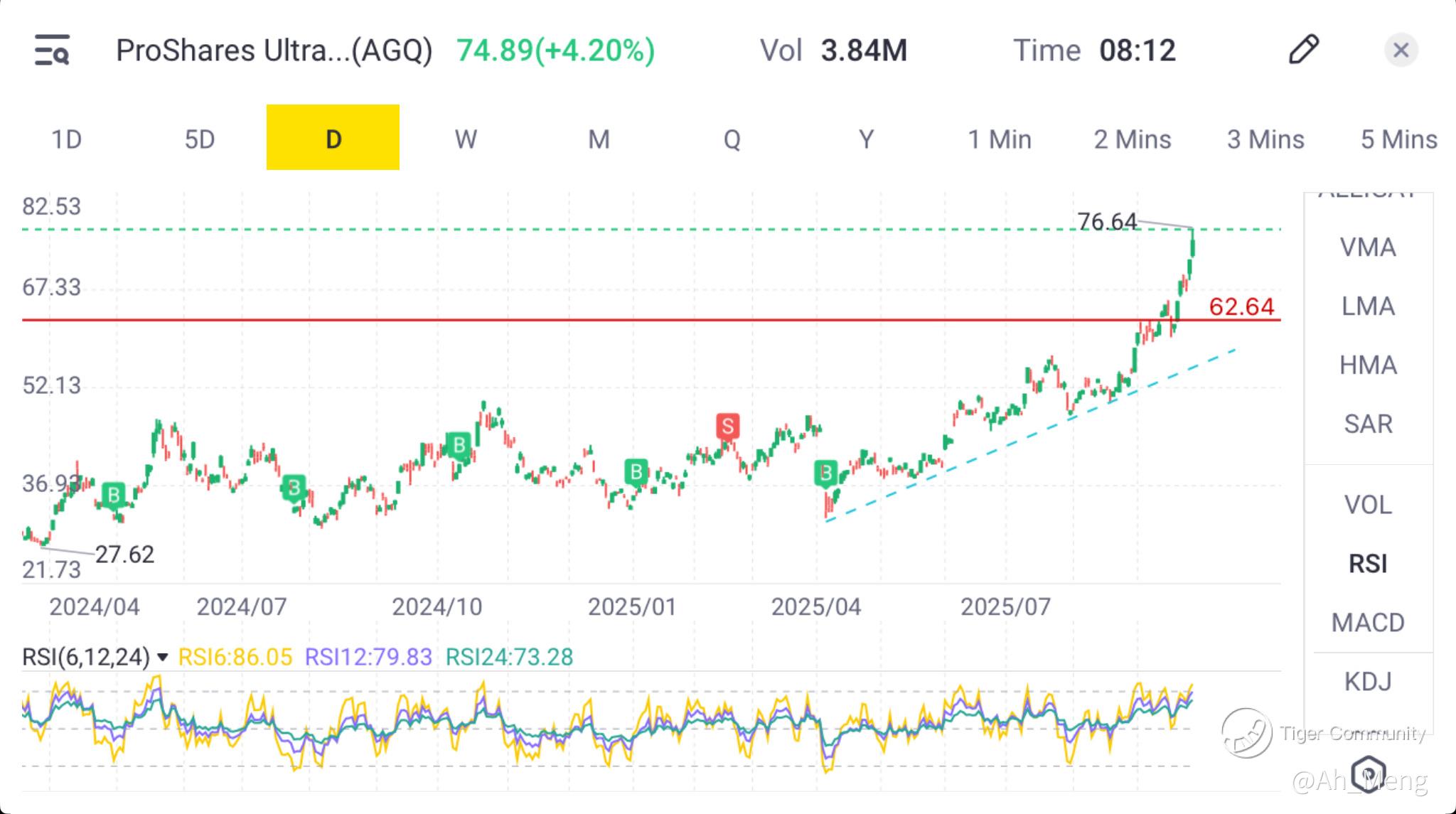This screenshot has height=814, width=1456.
Task: Enable the SAR overlay indicator
Action: pyautogui.click(x=1367, y=424)
